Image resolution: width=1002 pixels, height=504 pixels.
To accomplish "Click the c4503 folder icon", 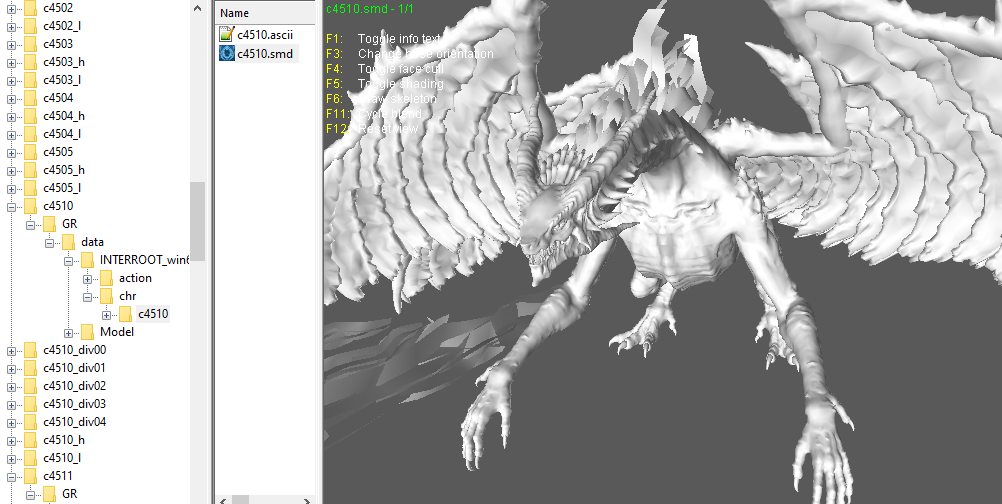I will 30,44.
